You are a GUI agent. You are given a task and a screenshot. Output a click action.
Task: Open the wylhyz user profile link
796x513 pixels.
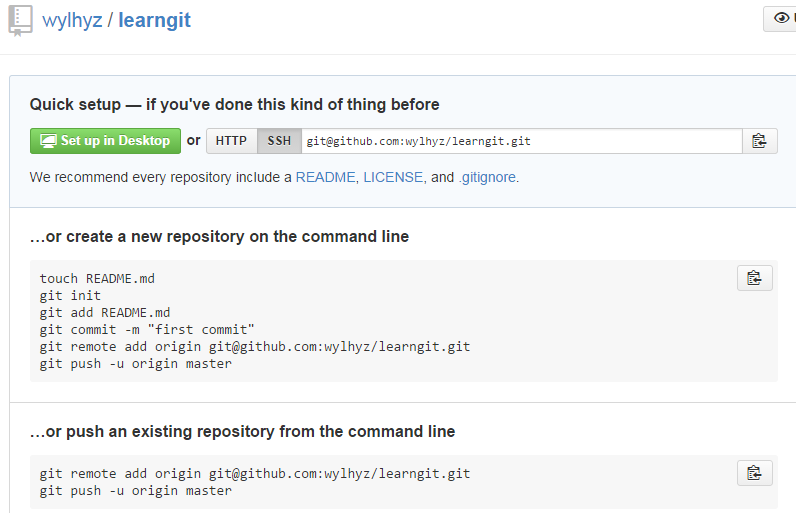[x=72, y=21]
